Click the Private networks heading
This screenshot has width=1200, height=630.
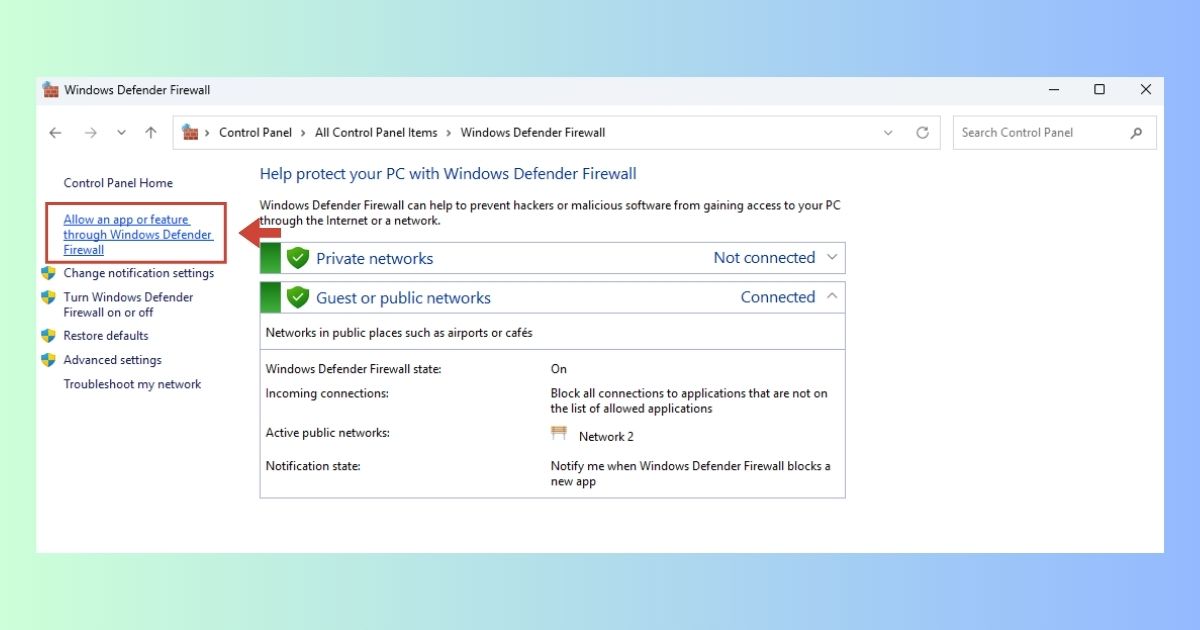[x=375, y=258]
